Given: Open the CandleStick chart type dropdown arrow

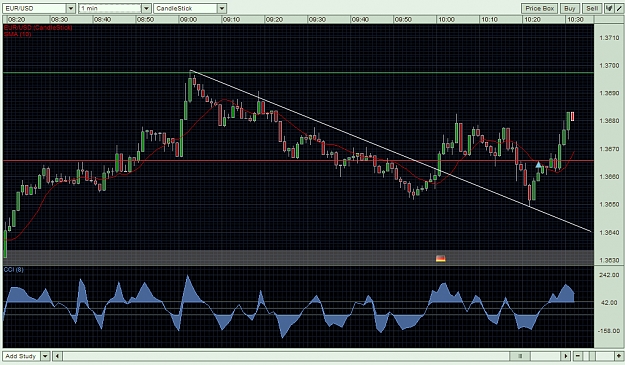Looking at the screenshot, I should pyautogui.click(x=222, y=8).
